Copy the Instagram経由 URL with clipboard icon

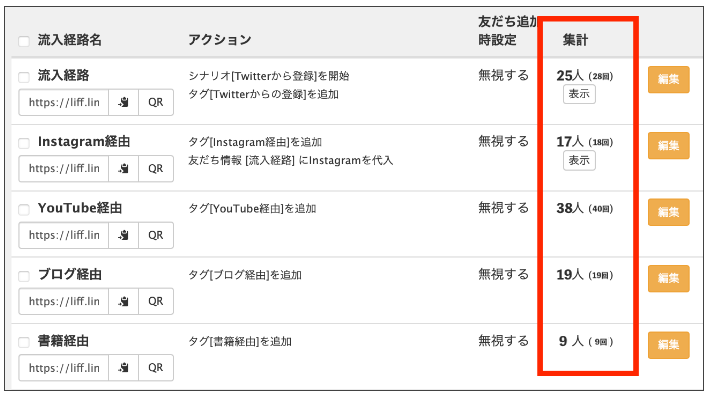(123, 169)
